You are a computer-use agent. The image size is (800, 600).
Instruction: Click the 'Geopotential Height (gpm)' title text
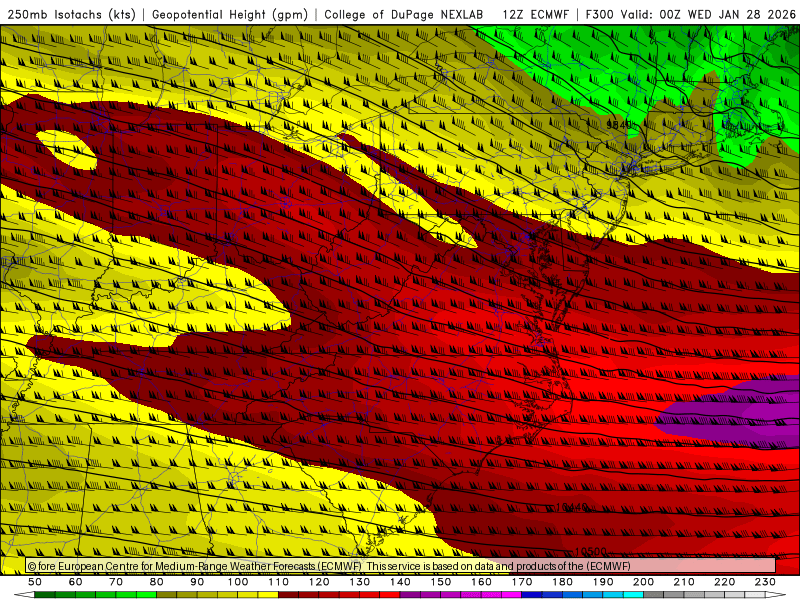[230, 14]
